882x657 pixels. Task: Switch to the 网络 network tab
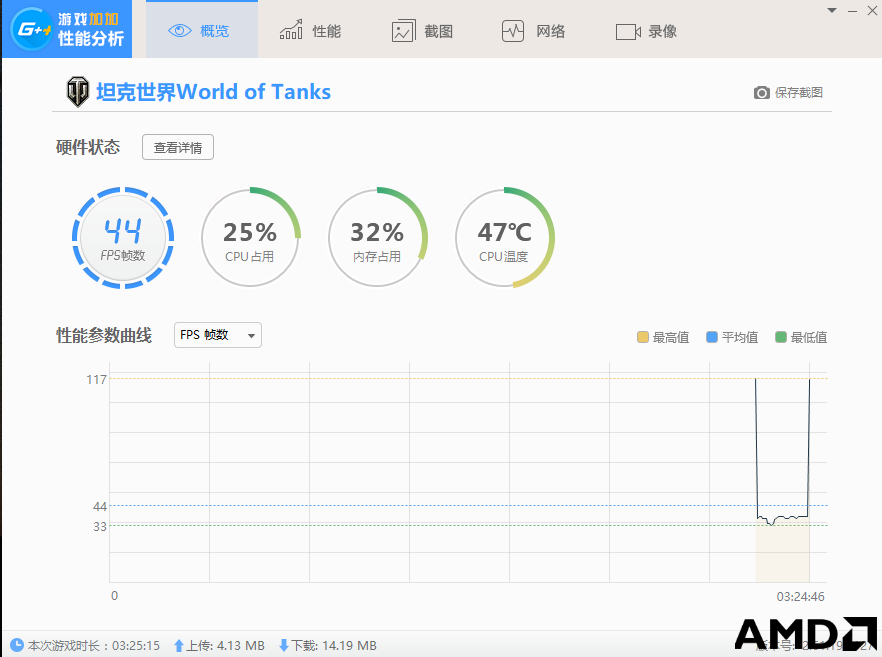(x=533, y=31)
